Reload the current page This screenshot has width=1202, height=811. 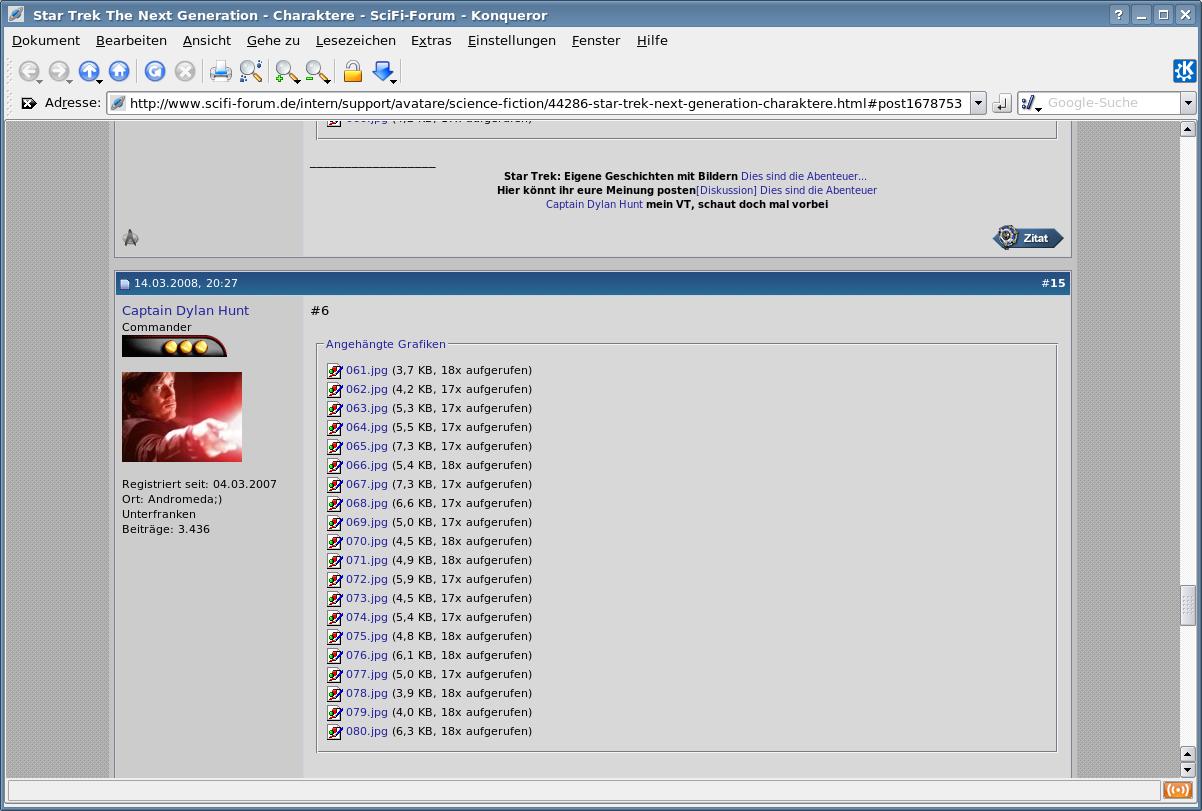154,71
